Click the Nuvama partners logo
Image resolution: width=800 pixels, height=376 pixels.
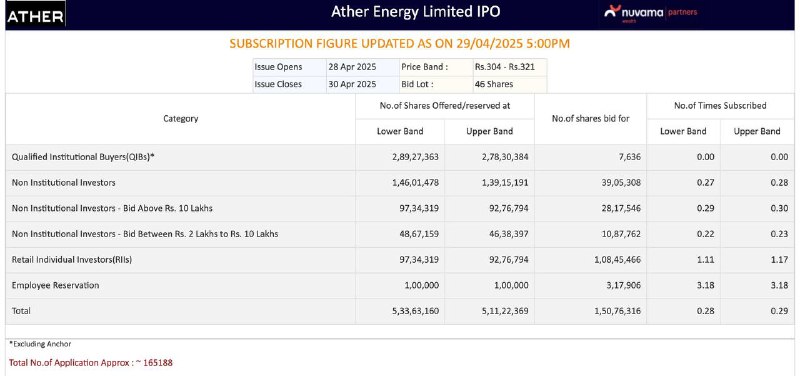[650, 13]
